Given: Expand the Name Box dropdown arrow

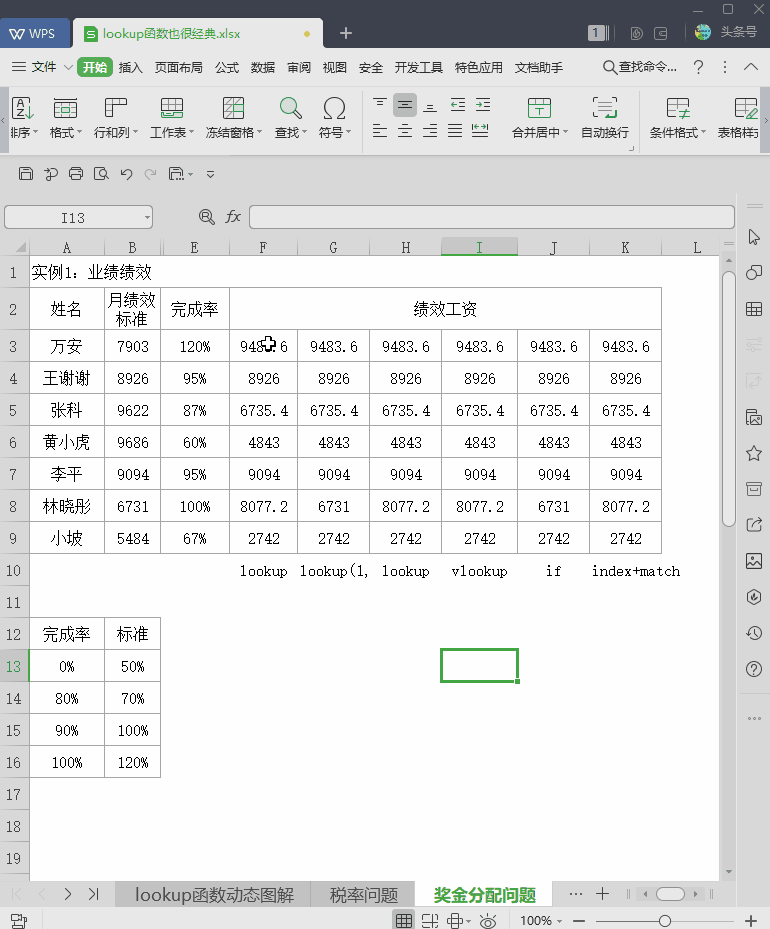Looking at the screenshot, I should click(x=147, y=217).
